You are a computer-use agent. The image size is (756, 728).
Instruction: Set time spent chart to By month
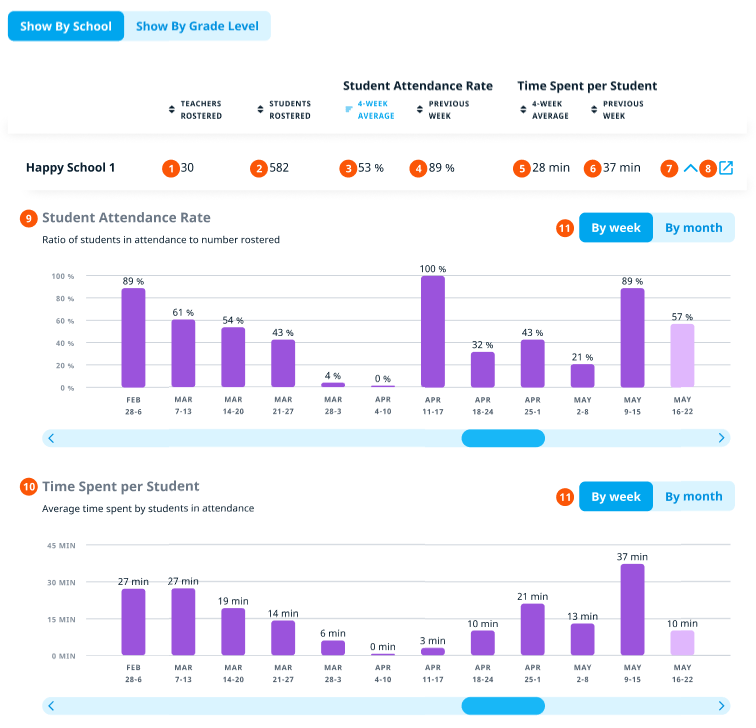click(693, 496)
